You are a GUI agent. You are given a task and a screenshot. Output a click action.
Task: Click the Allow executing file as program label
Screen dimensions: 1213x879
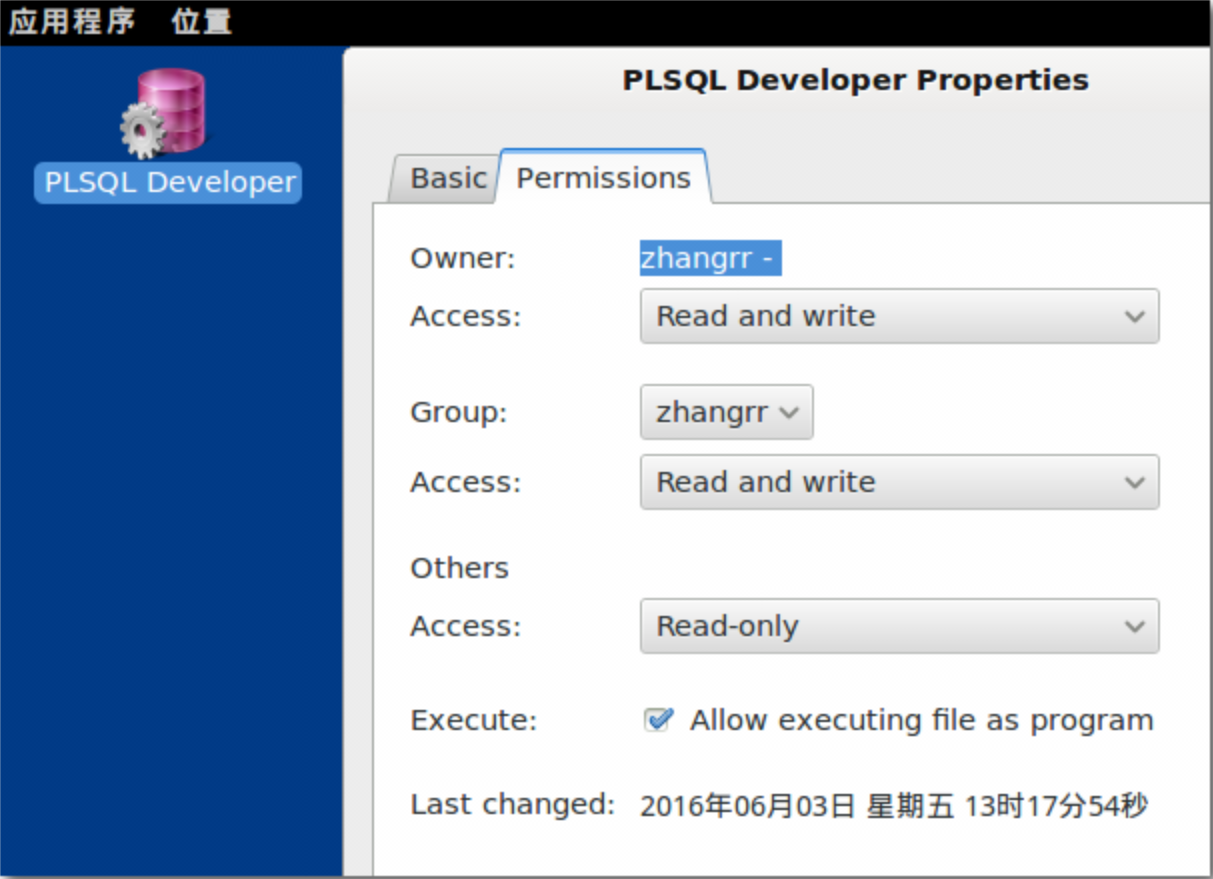click(921, 720)
